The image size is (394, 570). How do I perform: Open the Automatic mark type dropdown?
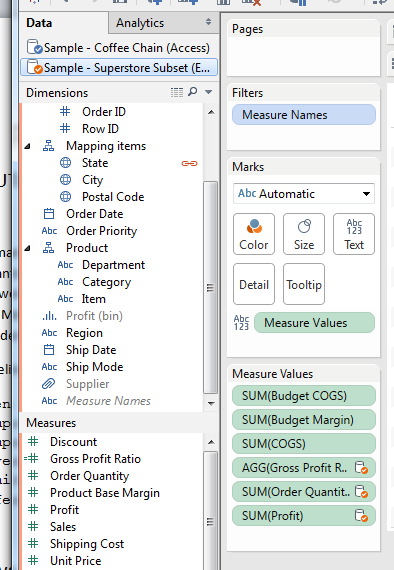coord(304,194)
